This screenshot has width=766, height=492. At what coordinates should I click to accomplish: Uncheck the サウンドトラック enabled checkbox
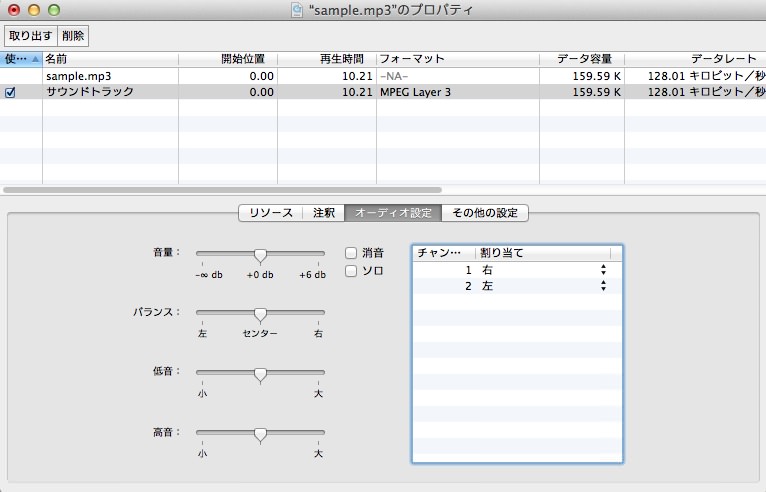point(10,92)
